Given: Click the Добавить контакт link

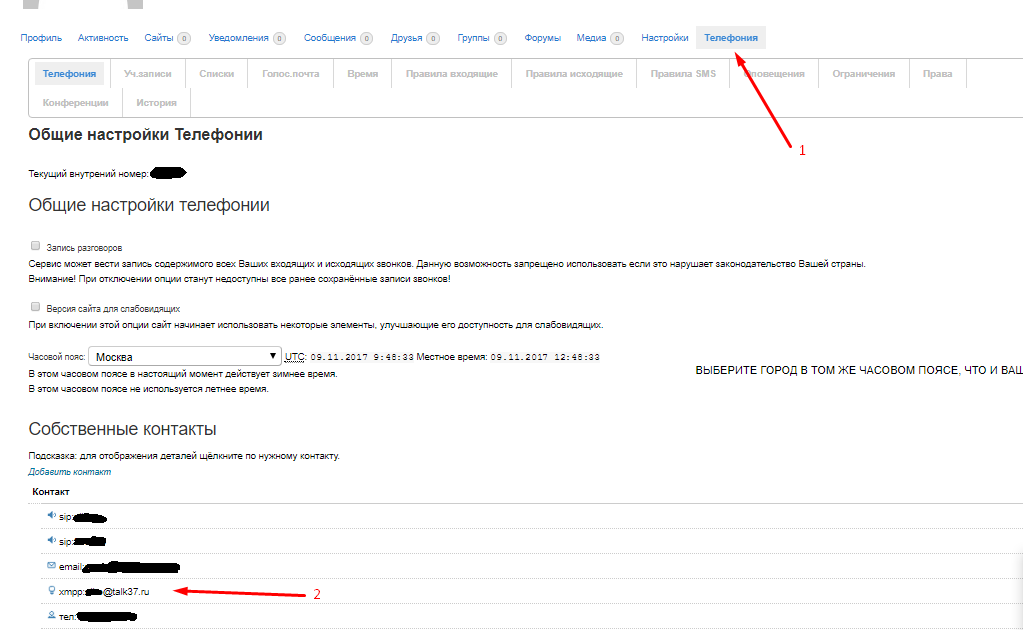Looking at the screenshot, I should 70,472.
